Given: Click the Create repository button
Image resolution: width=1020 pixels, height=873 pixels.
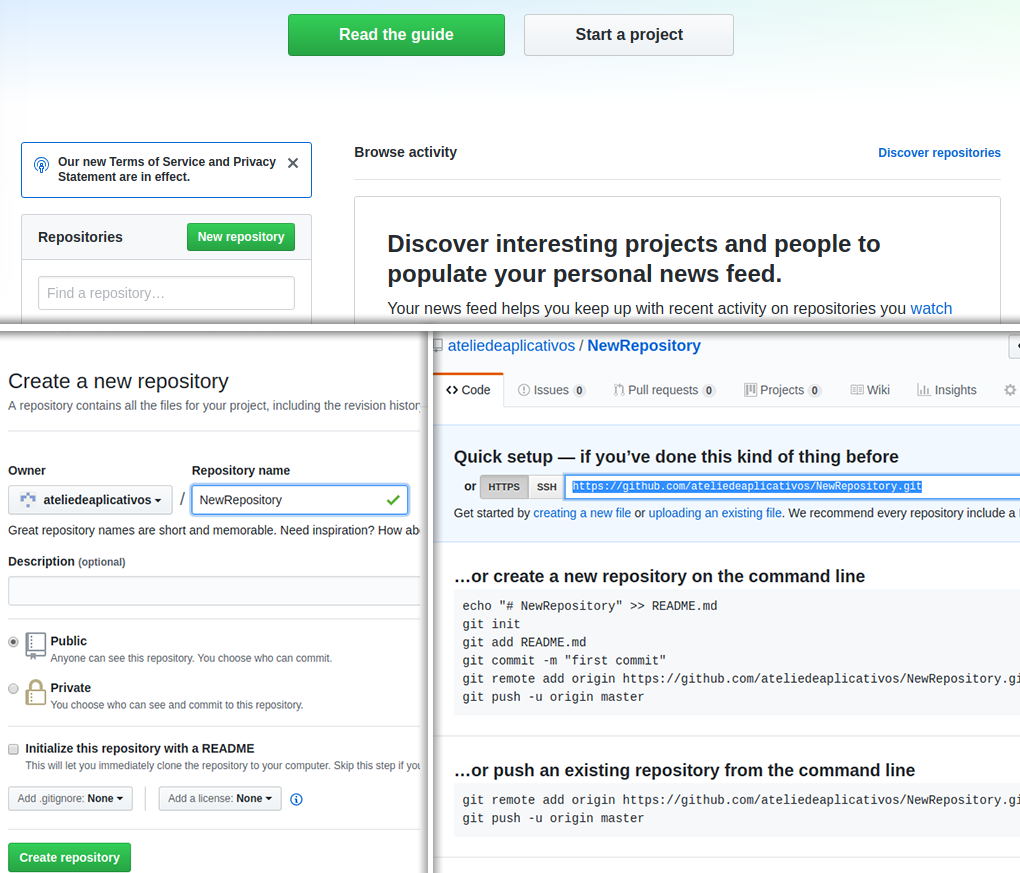Looking at the screenshot, I should tap(68, 857).
